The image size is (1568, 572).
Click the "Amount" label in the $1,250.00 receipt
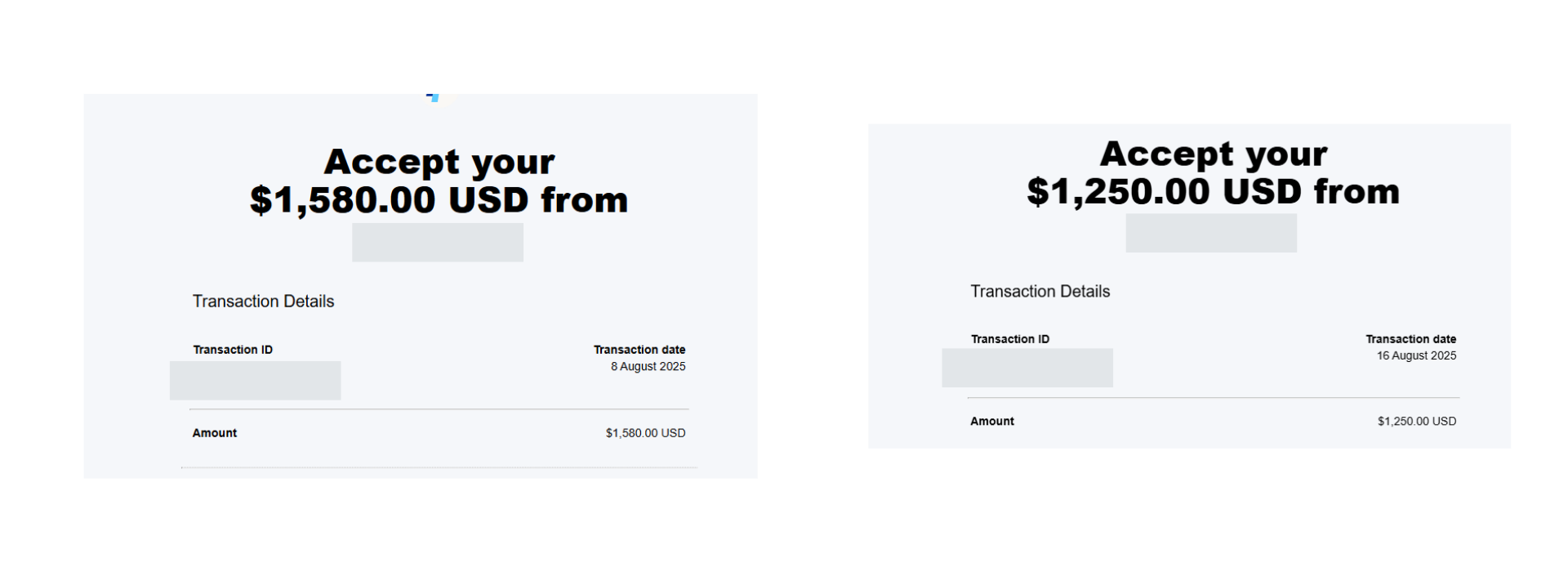pos(991,422)
